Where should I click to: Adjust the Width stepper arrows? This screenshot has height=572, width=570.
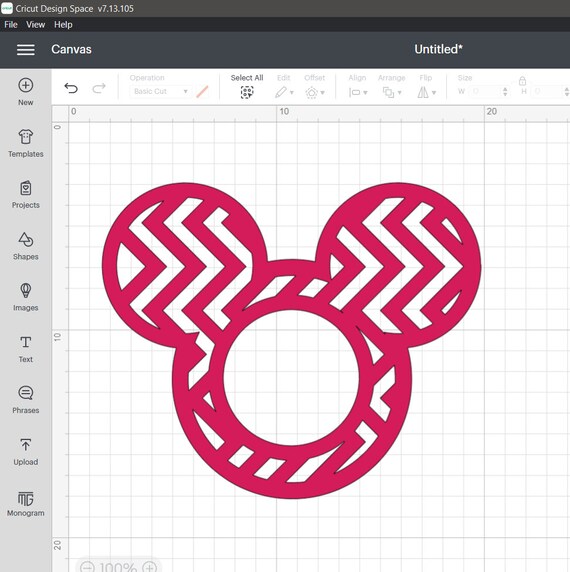(505, 91)
